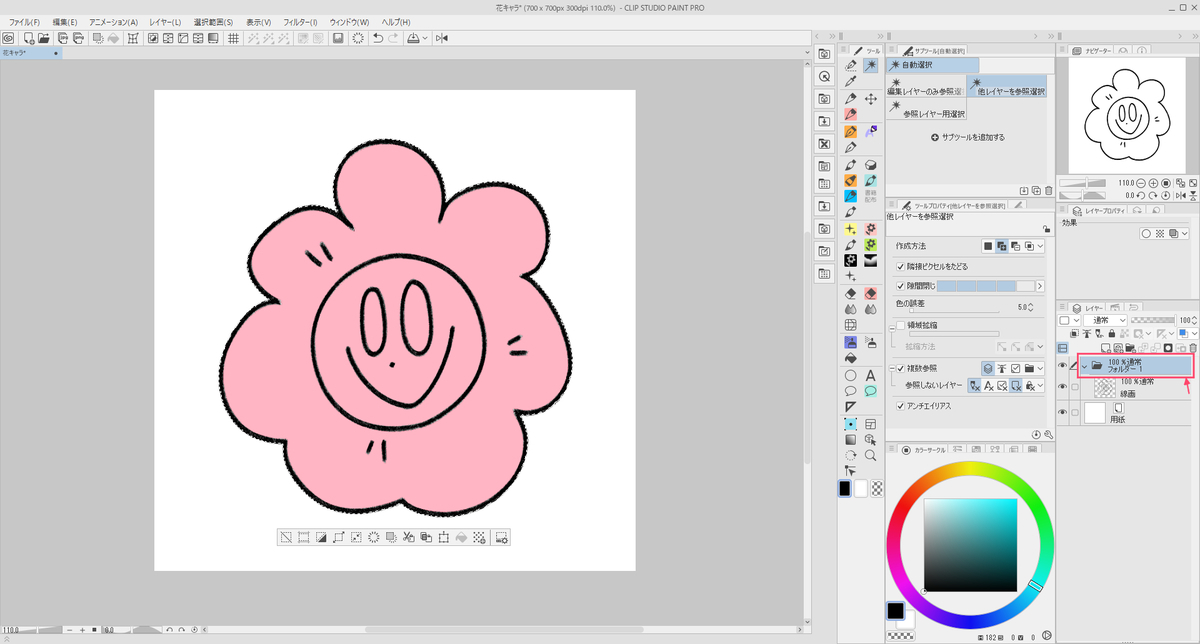Open 作成方法 dropdown arrow
Screen dimensions: 1200x644
click(1040, 246)
